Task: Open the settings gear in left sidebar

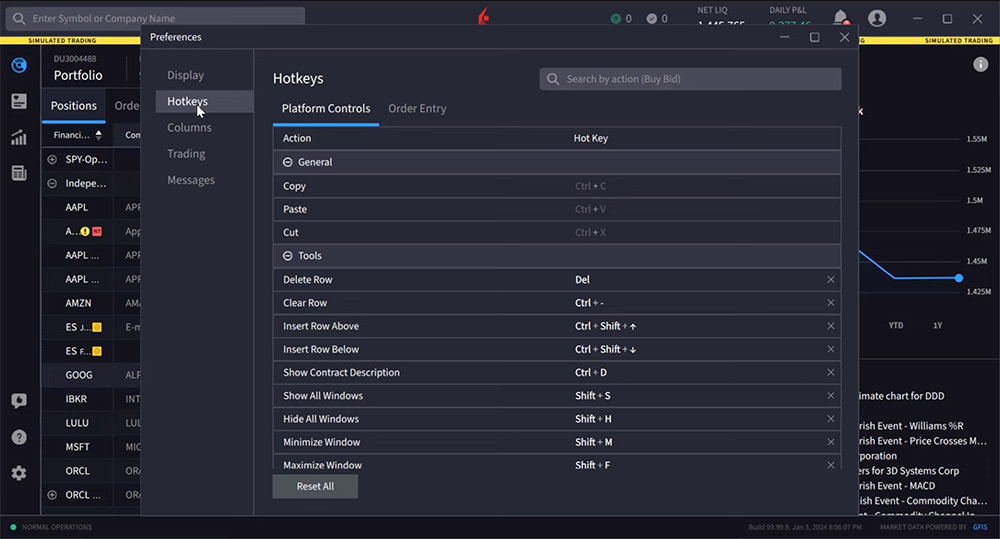Action: point(18,473)
